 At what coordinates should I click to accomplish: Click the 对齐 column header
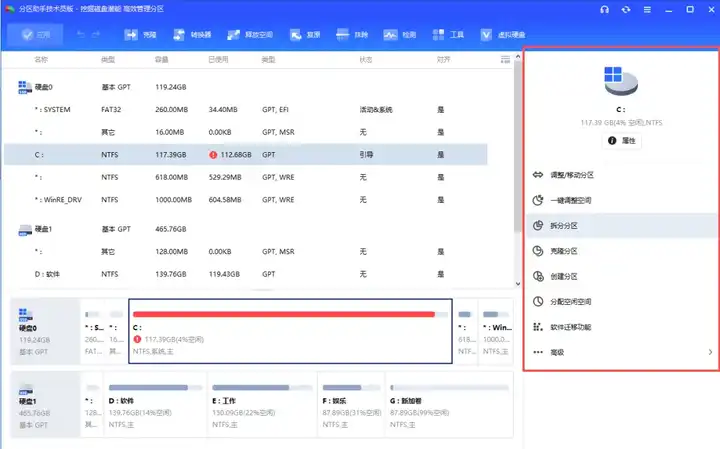click(x=443, y=60)
